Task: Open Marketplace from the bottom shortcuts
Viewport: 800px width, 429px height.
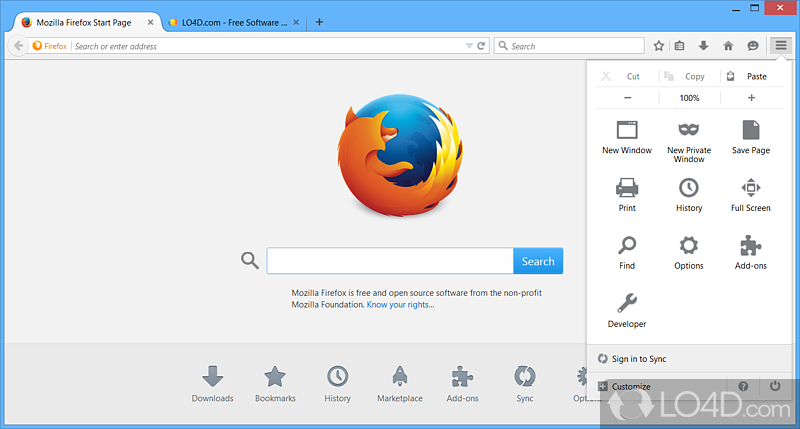Action: pyautogui.click(x=399, y=383)
